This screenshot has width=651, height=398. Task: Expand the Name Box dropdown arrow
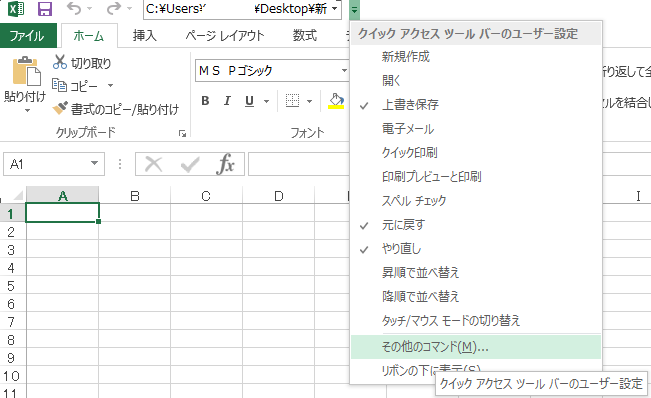pos(95,164)
